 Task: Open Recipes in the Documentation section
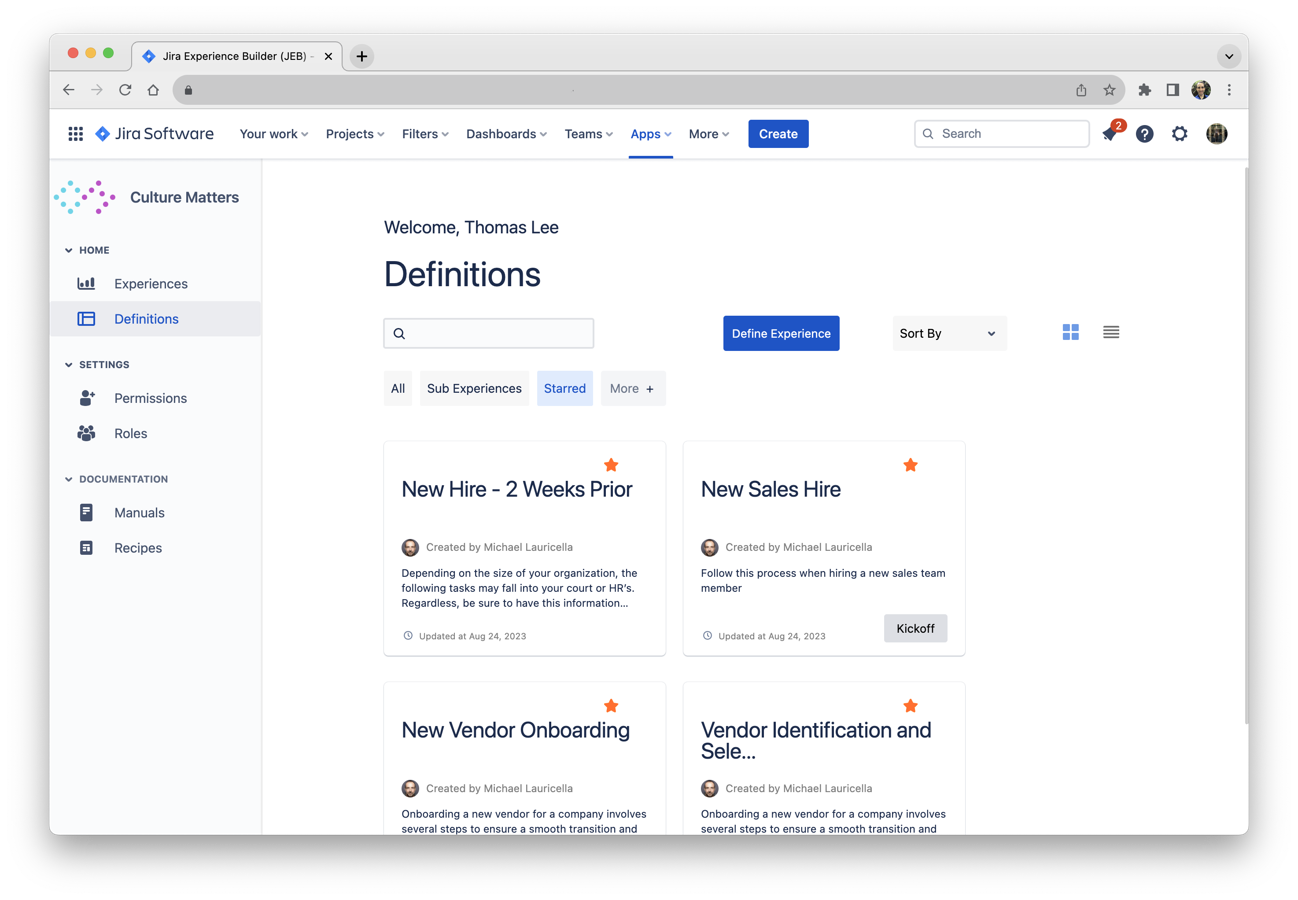(137, 548)
